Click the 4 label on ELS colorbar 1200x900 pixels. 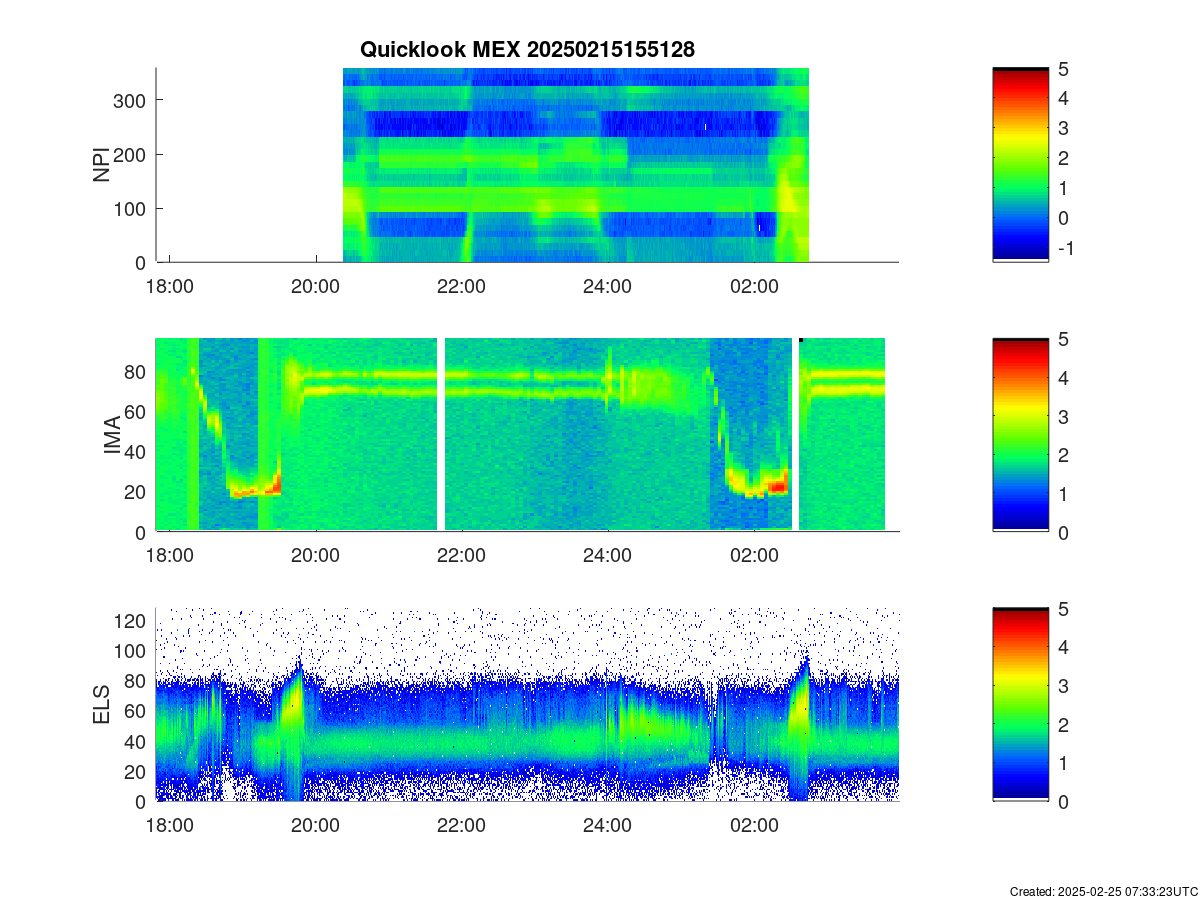coord(1064,648)
